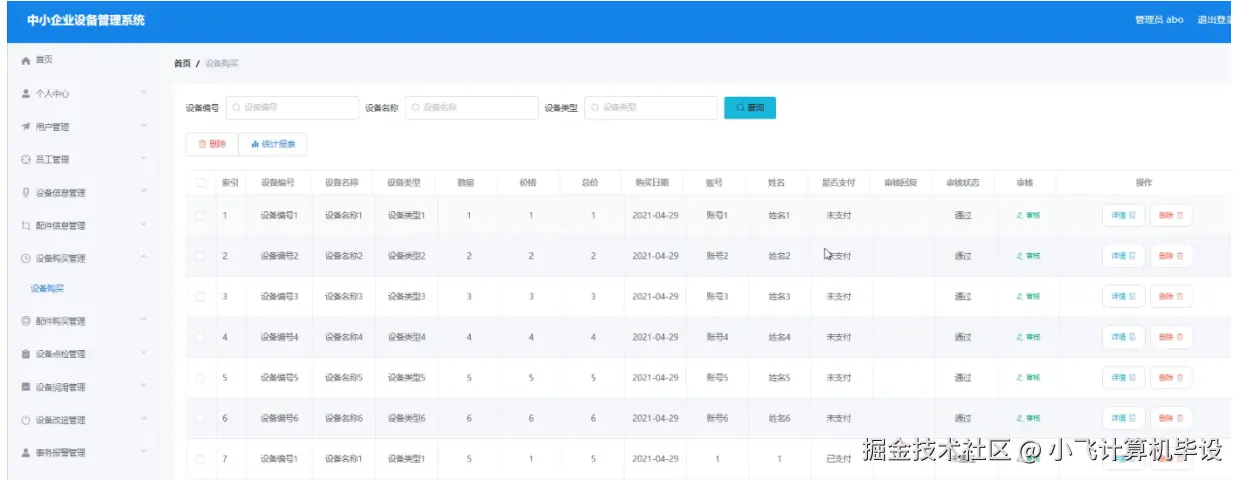Expand the 设备点检管理 menu chevron
The image size is (1239, 480).
click(x=144, y=354)
